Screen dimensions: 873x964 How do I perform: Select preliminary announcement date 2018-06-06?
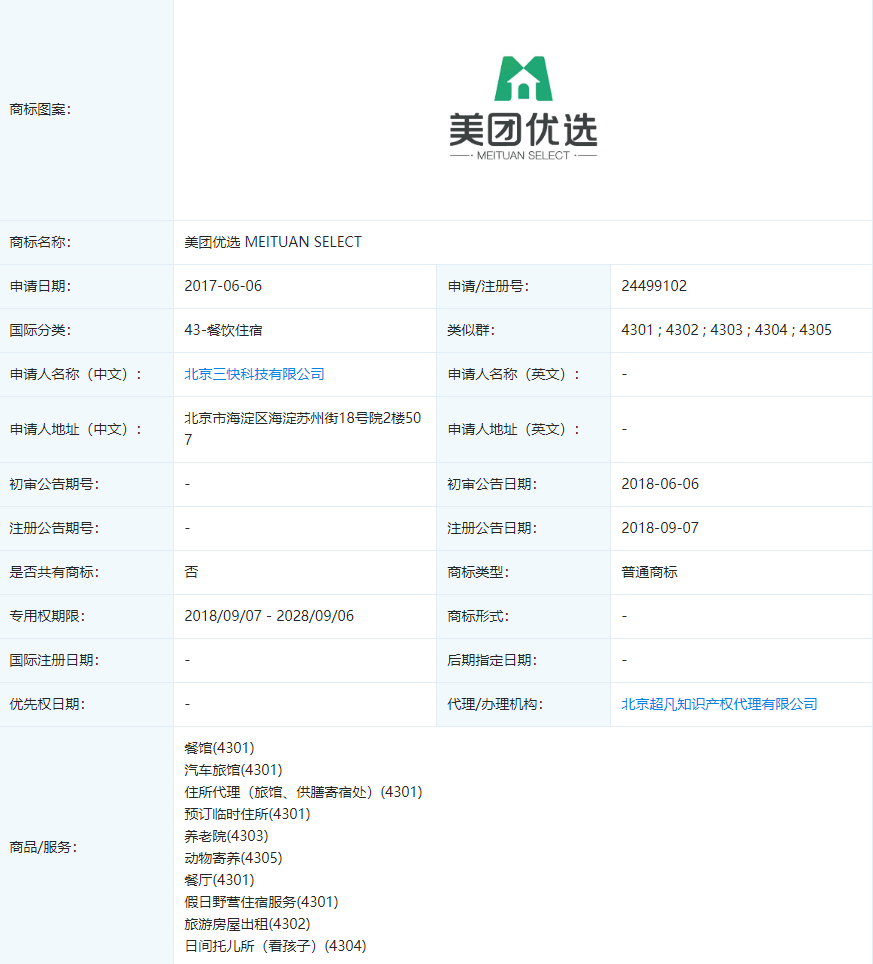[660, 484]
